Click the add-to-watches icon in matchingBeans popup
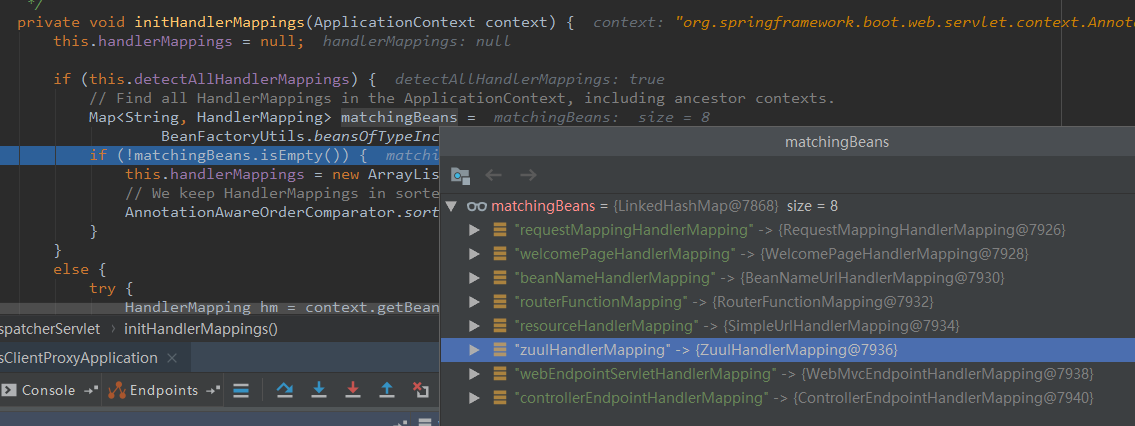The height and width of the screenshot is (426, 1135). pos(460,175)
